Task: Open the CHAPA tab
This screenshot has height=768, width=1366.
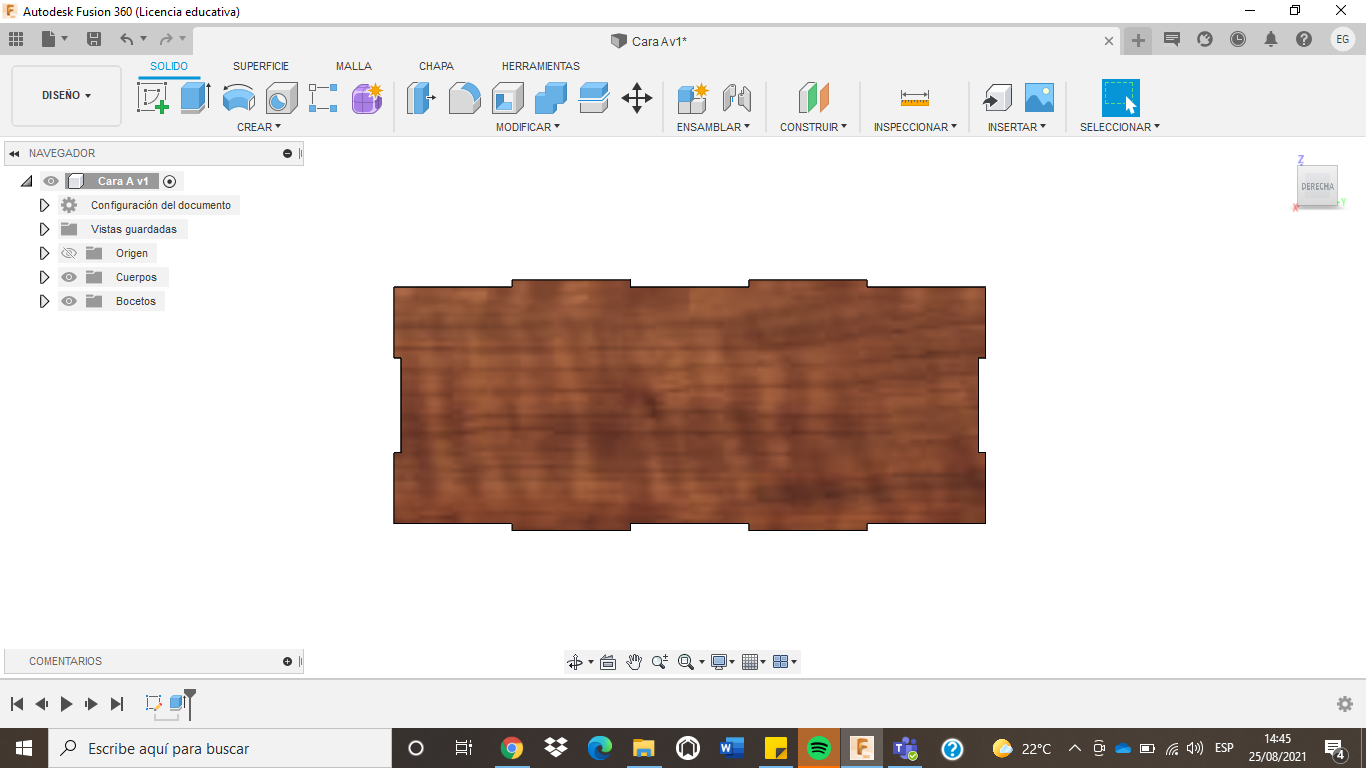Action: click(x=436, y=66)
